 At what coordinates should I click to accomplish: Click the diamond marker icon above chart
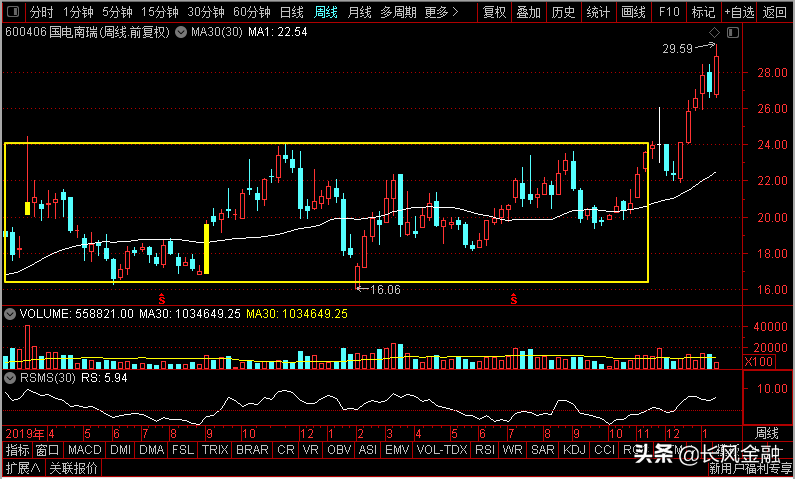[x=714, y=33]
